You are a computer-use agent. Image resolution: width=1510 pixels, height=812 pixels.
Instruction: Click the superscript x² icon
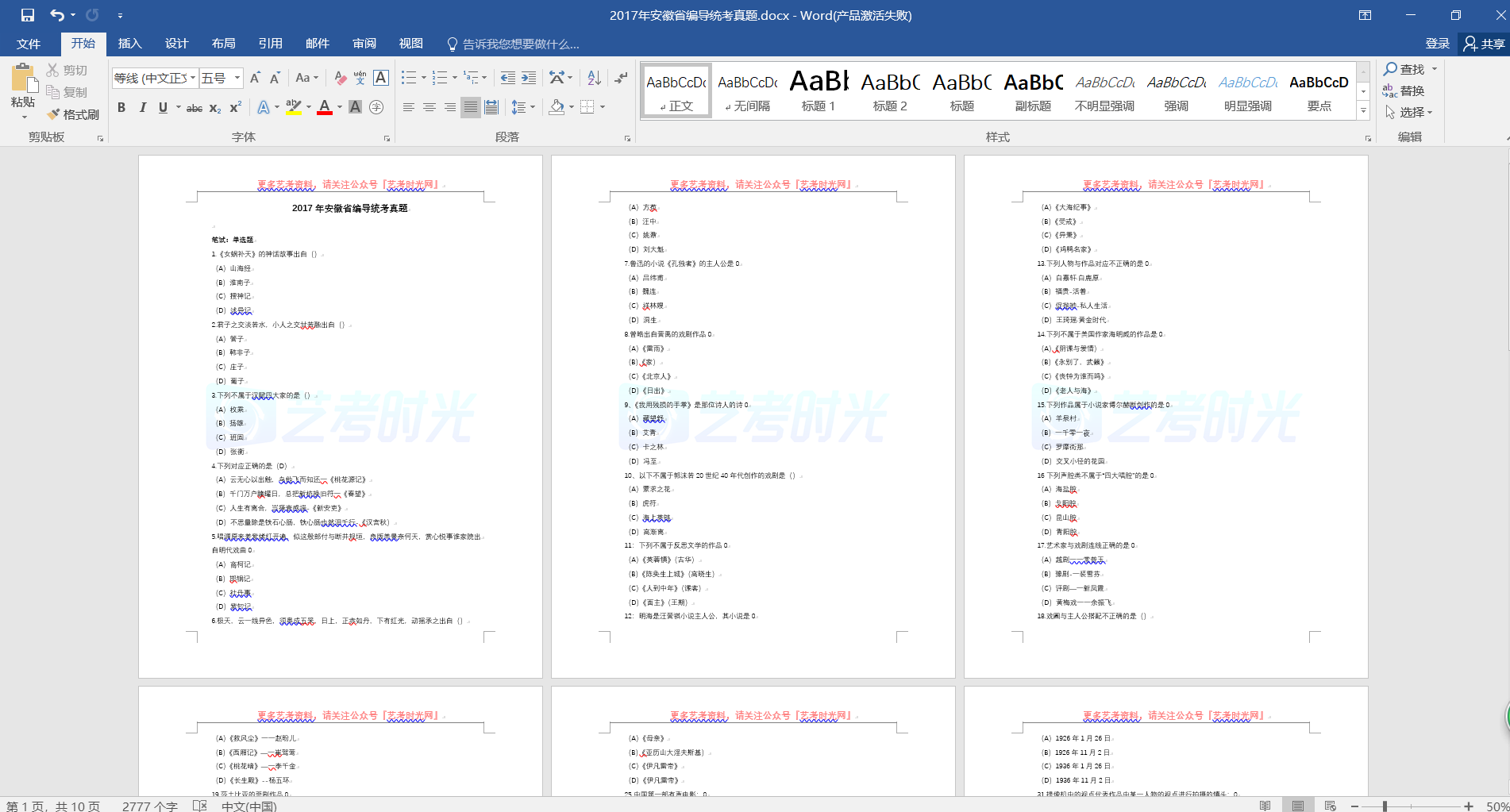coord(236,108)
